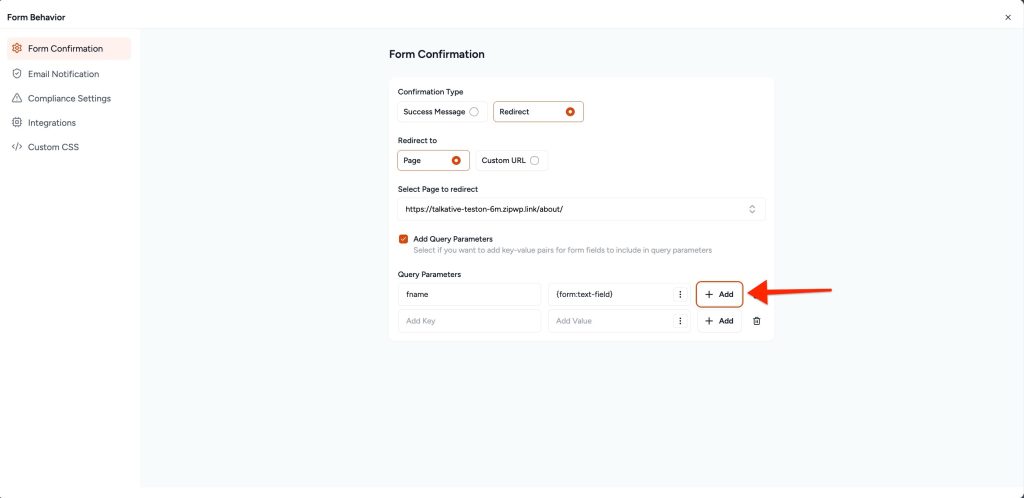Close the Form Behavior dialog
This screenshot has width=1024, height=498.
click(x=1007, y=17)
